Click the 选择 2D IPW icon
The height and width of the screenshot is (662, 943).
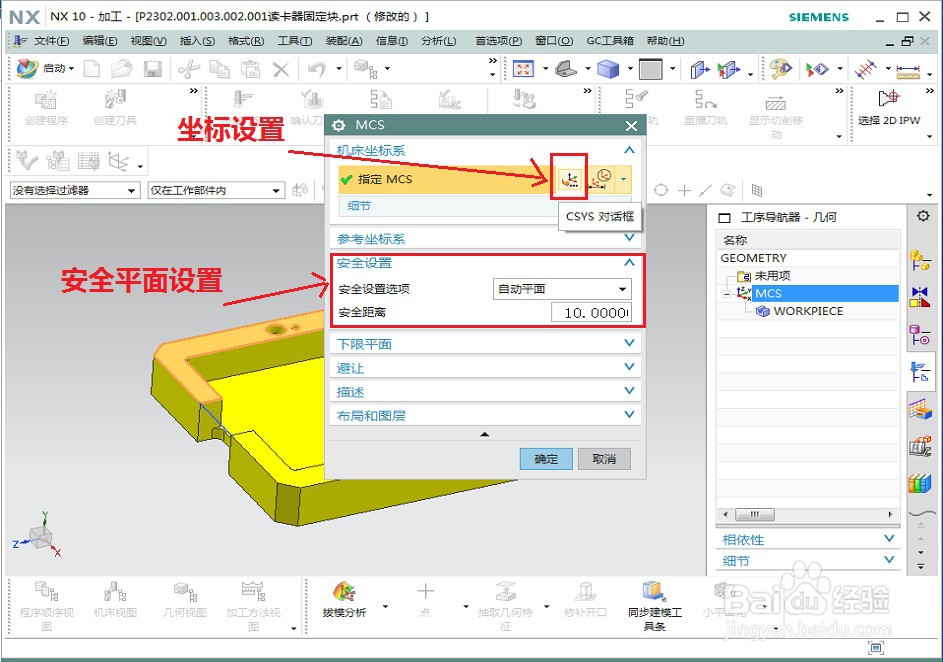pyautogui.click(x=889, y=98)
